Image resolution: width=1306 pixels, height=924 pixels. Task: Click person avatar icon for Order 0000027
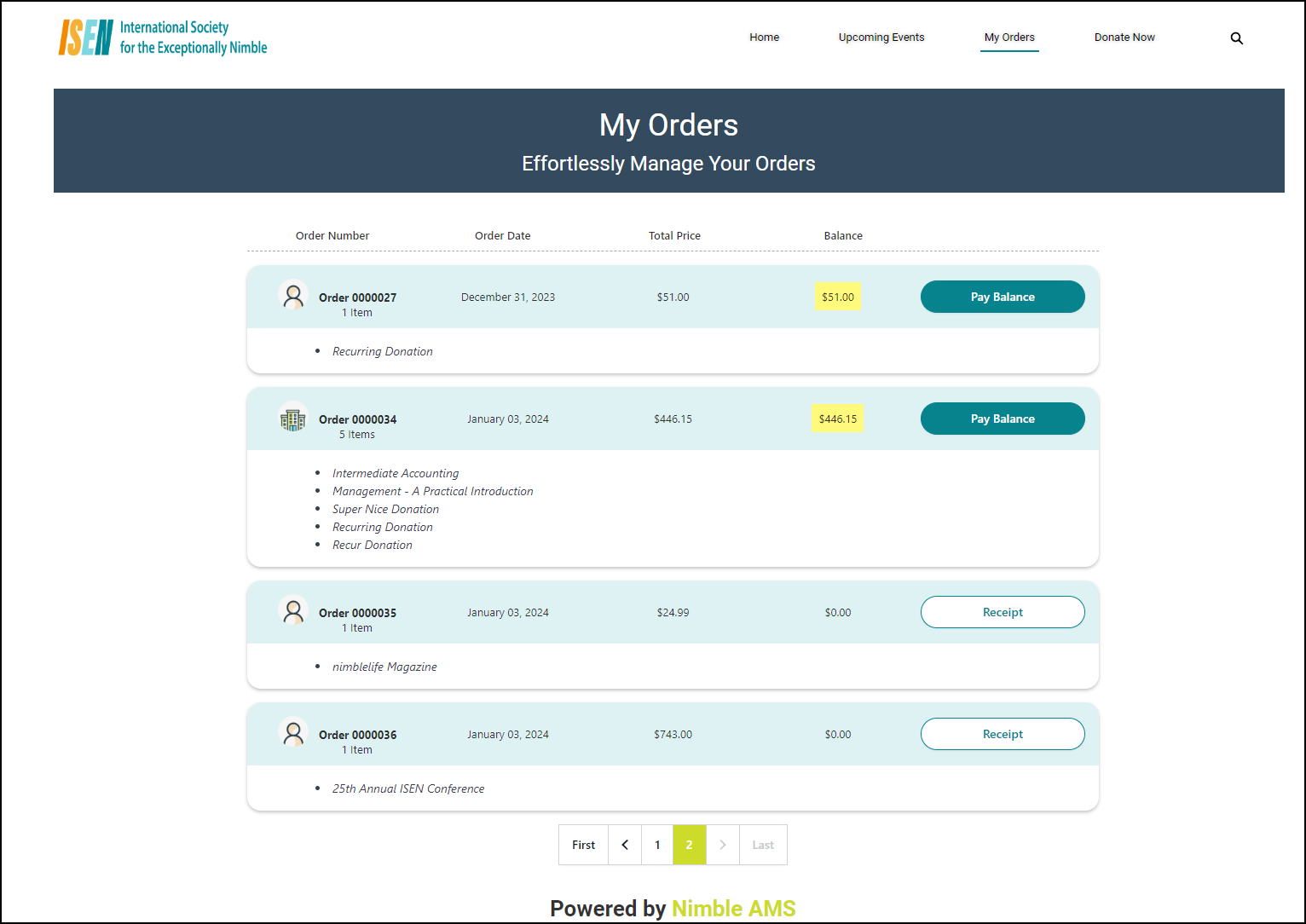[293, 297]
